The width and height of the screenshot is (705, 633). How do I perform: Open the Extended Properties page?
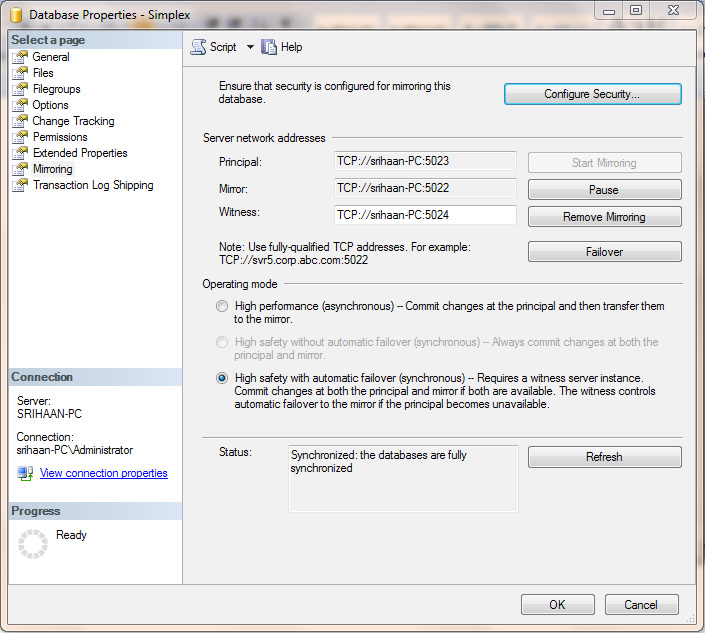point(80,153)
